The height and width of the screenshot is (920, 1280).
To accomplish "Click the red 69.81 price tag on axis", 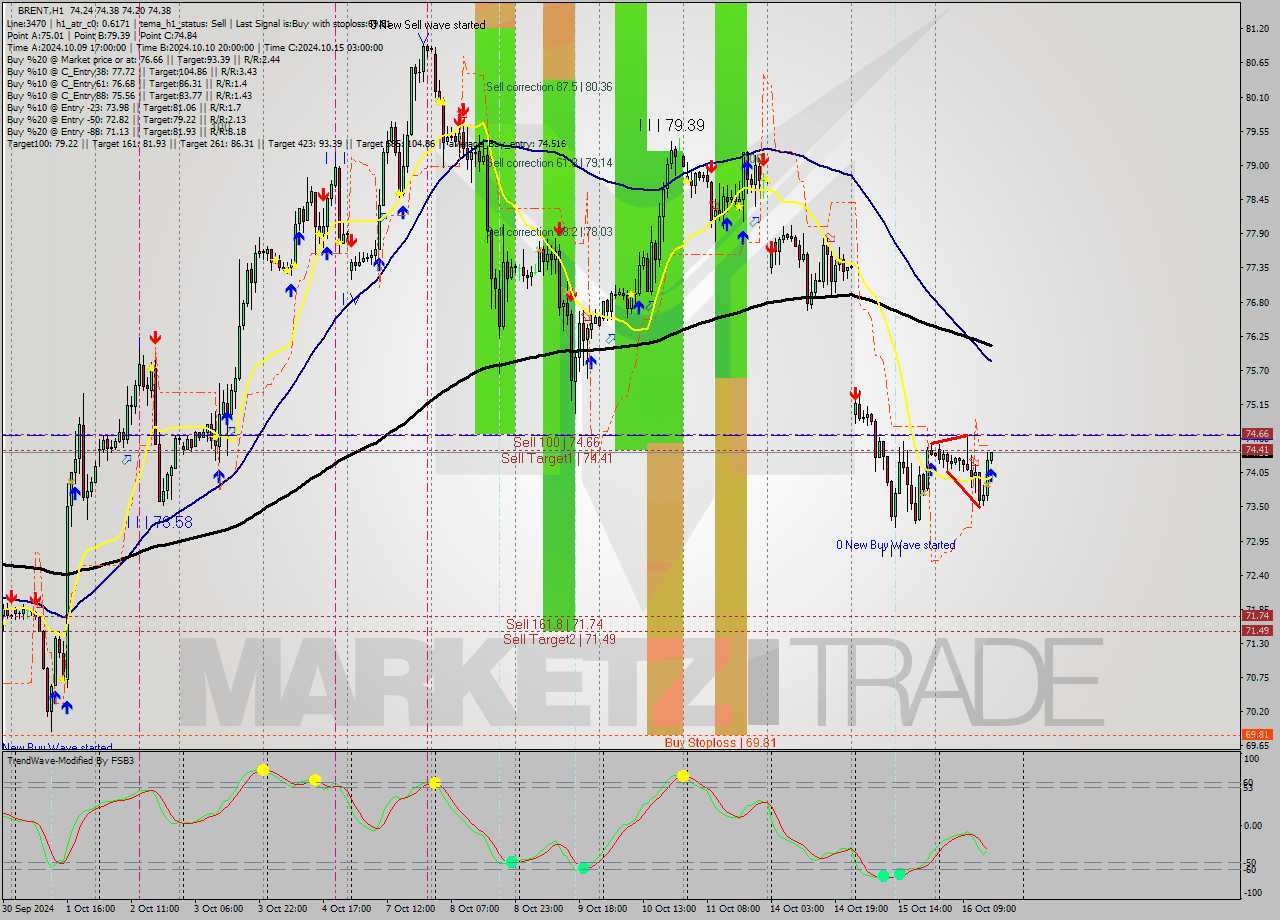I will pos(1256,735).
